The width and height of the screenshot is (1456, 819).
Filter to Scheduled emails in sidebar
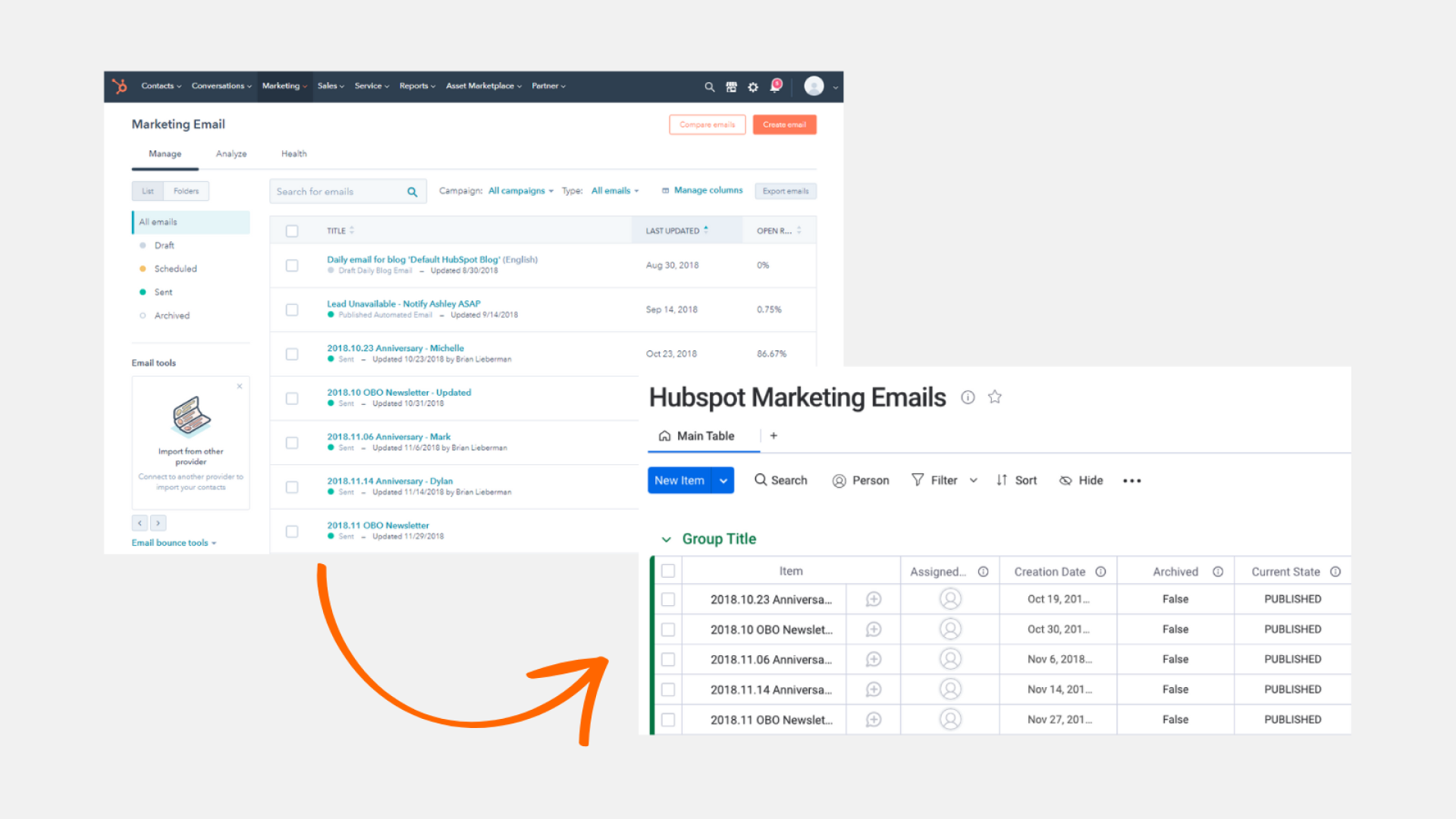coord(175,269)
